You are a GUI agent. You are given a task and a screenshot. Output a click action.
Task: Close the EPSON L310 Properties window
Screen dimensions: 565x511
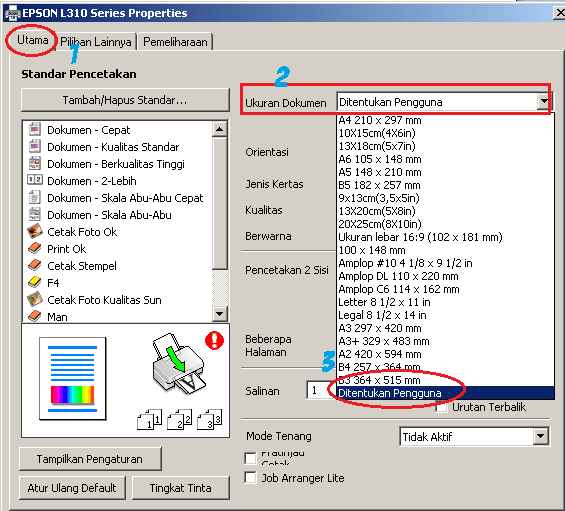tap(560, 13)
